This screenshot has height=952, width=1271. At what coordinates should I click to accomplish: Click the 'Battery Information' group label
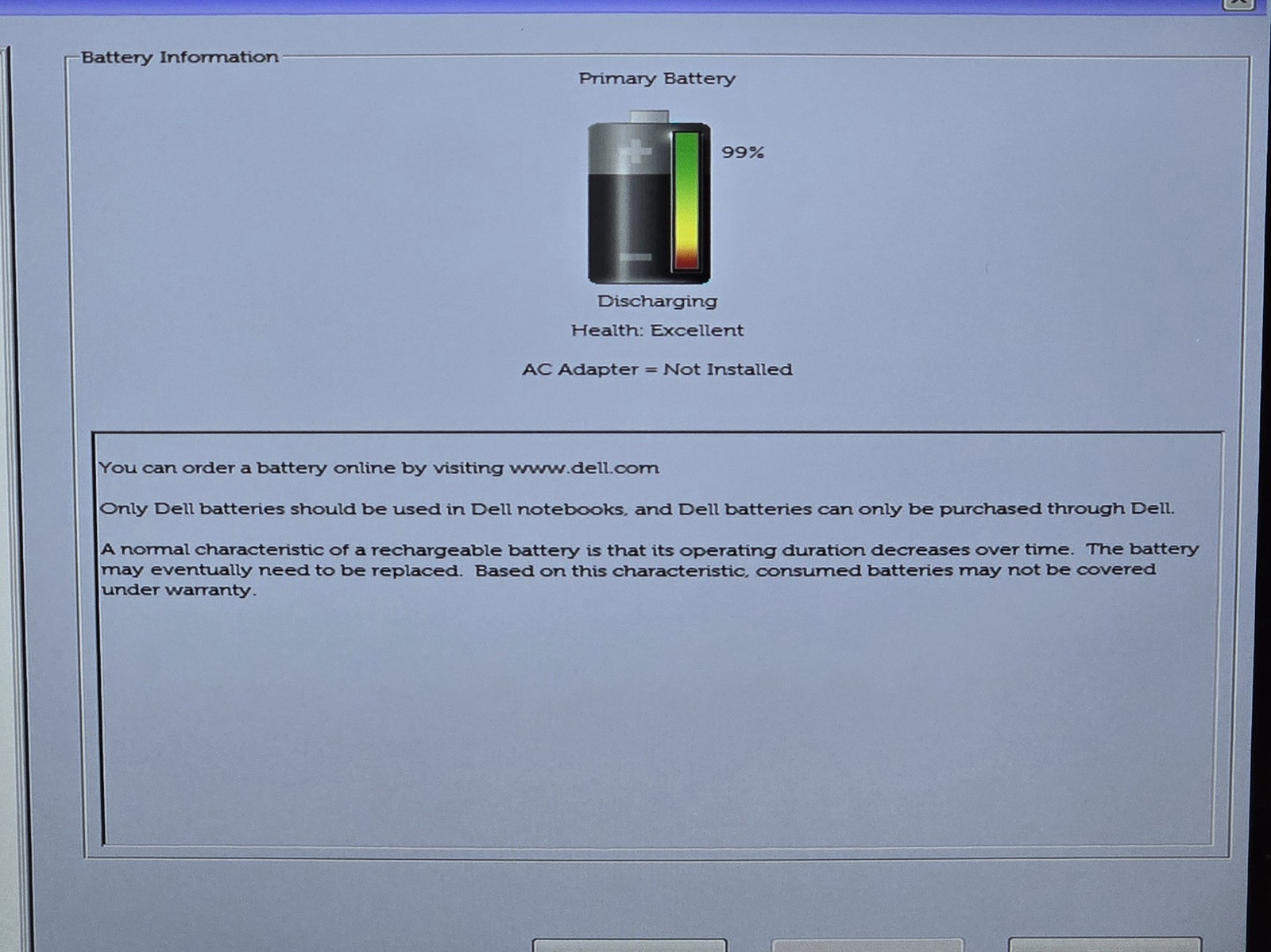(x=180, y=57)
